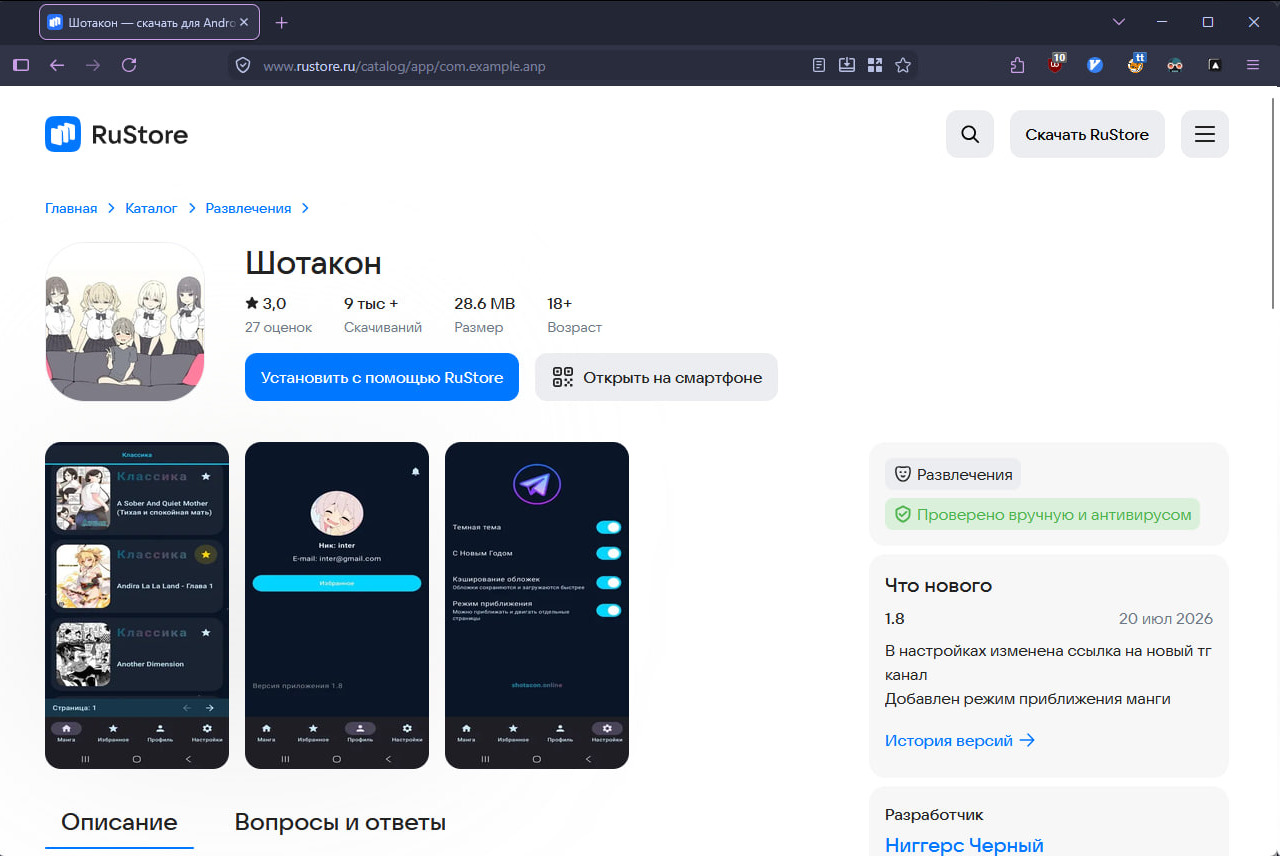Open the second screenshot showing the profile screen
Screen dimensions: 1280x856
[x=337, y=605]
